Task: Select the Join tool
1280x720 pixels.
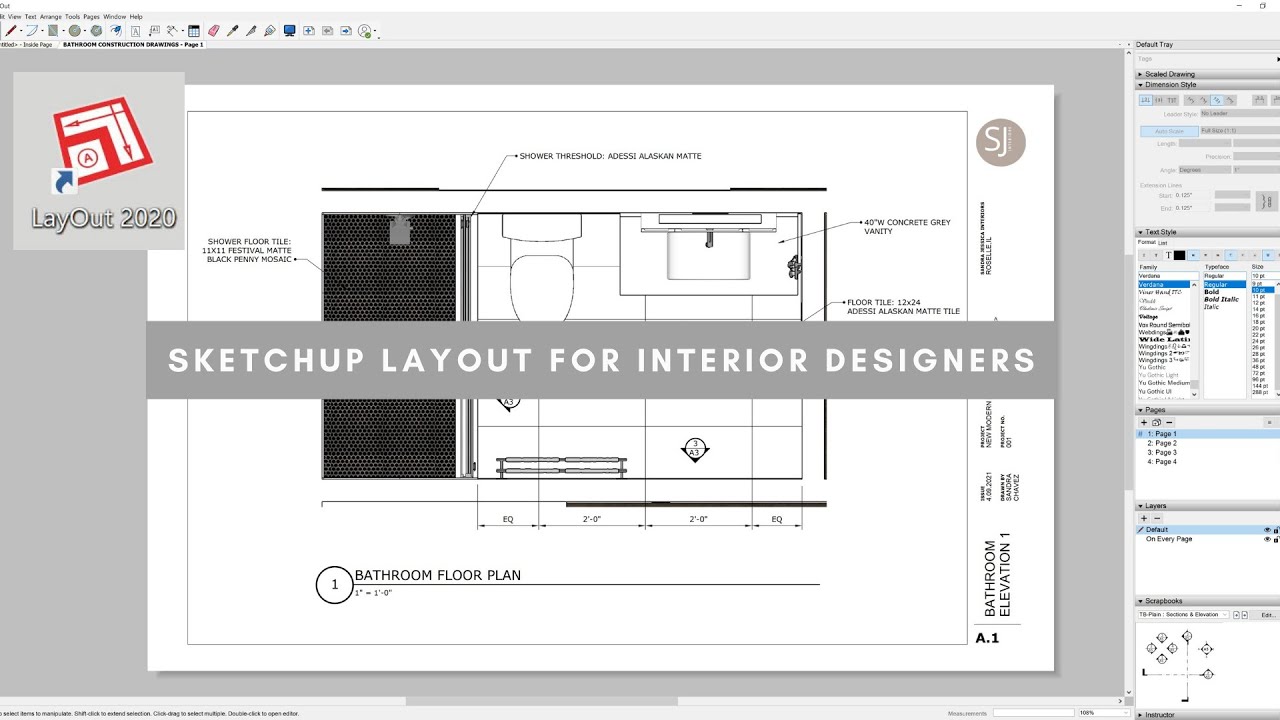Action: click(269, 31)
